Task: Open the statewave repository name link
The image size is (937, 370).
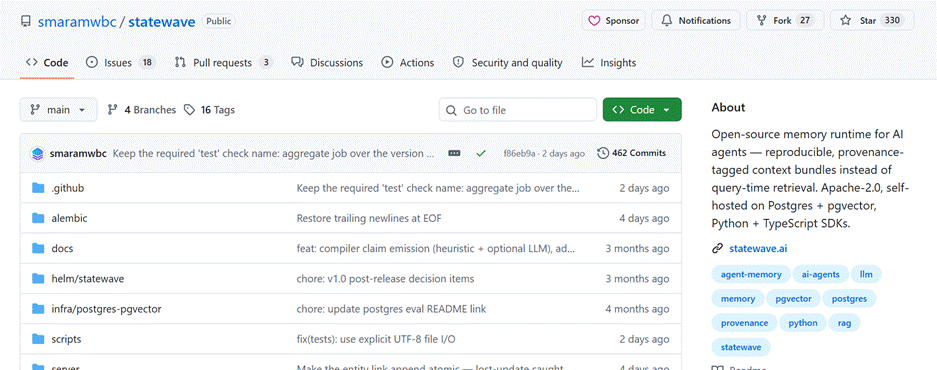Action: pyautogui.click(x=162, y=22)
